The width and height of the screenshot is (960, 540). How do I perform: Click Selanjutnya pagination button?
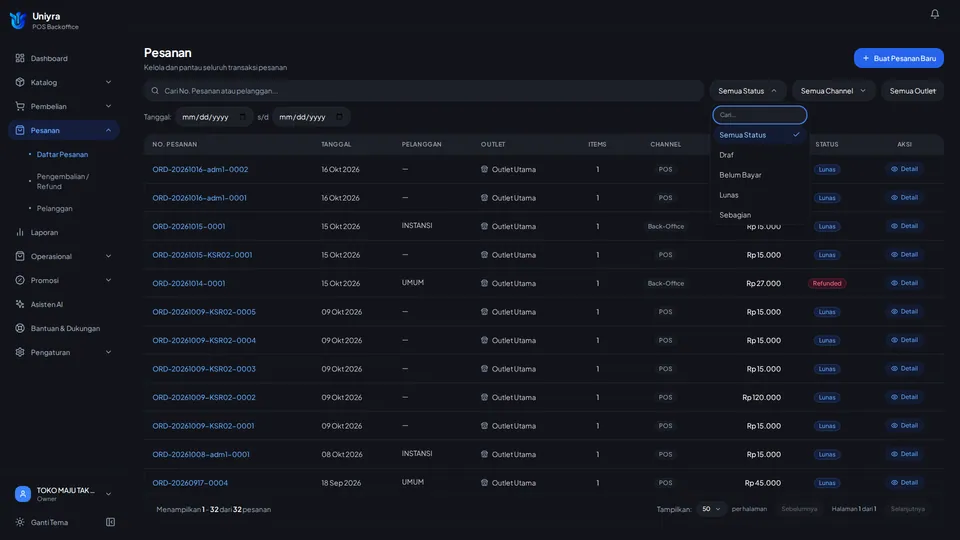[907, 509]
